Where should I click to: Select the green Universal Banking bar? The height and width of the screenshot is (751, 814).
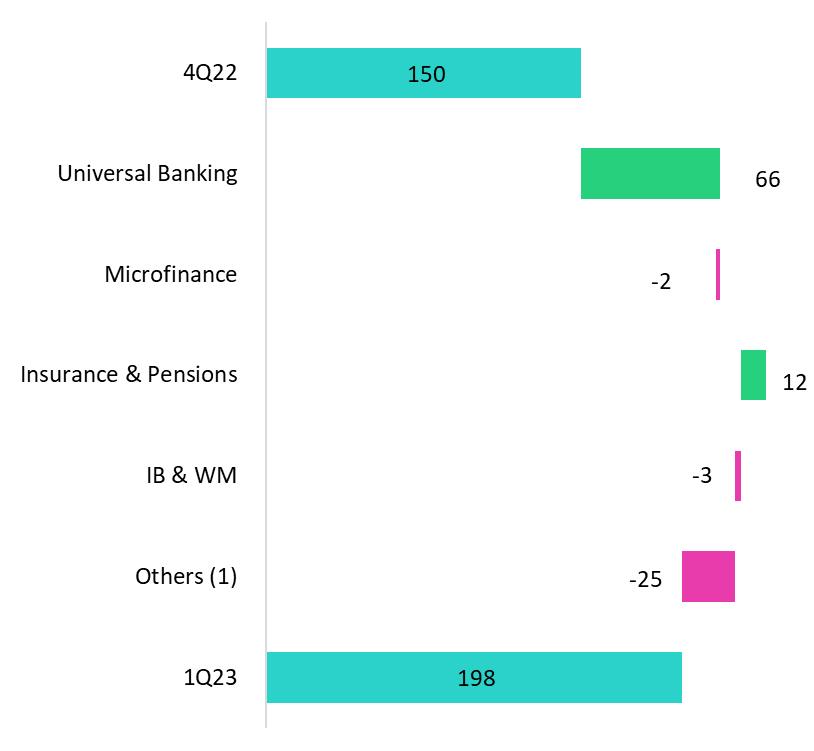pos(650,173)
